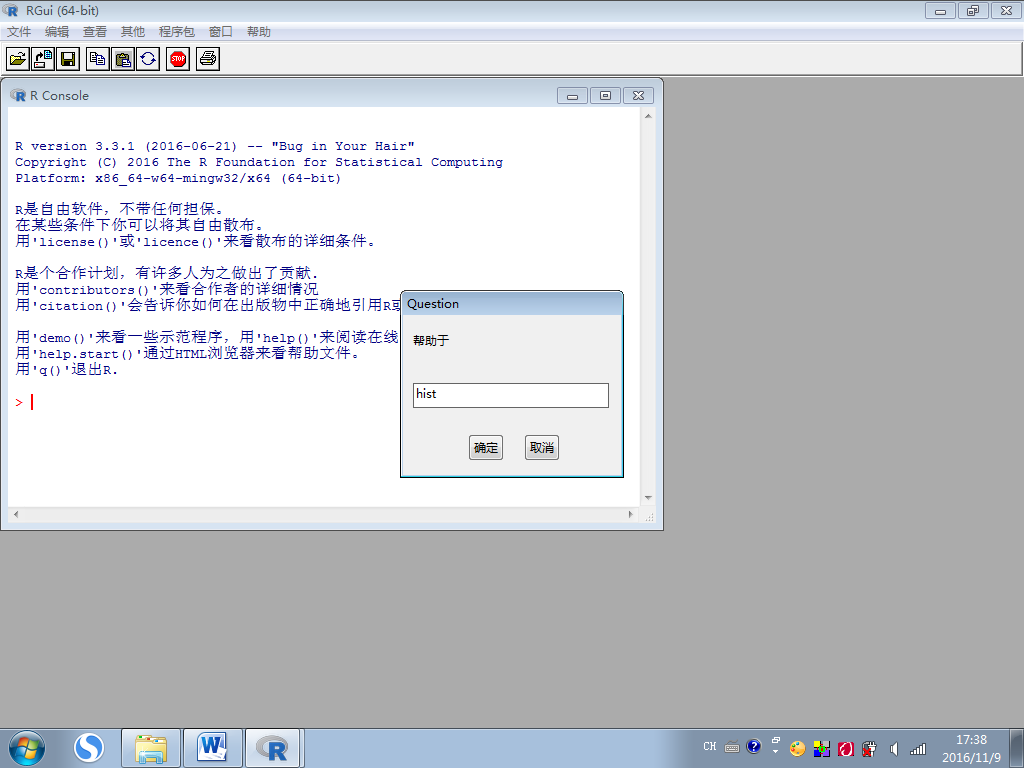Click the tray blue help question icon
1024x768 pixels.
click(754, 746)
